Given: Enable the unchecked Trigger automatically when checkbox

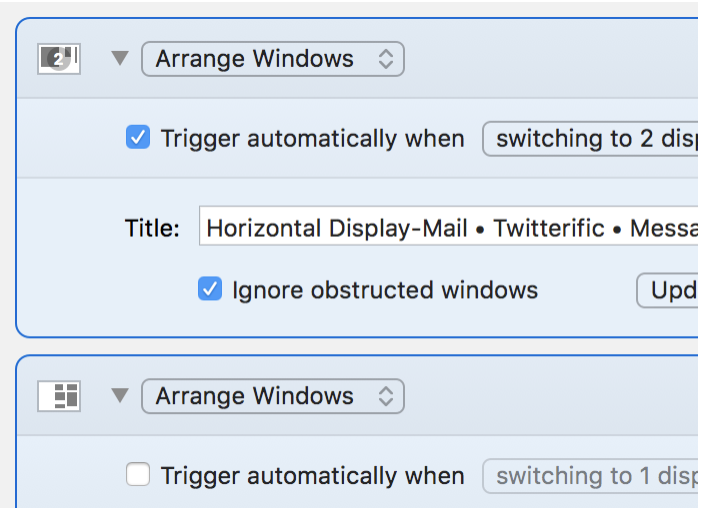Looking at the screenshot, I should [138, 475].
